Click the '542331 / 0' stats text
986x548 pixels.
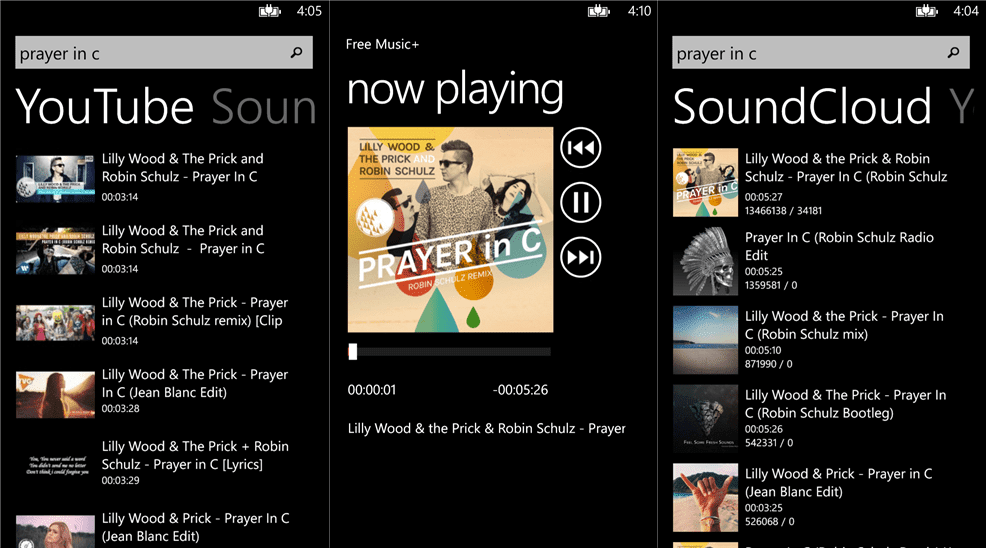(x=769, y=443)
